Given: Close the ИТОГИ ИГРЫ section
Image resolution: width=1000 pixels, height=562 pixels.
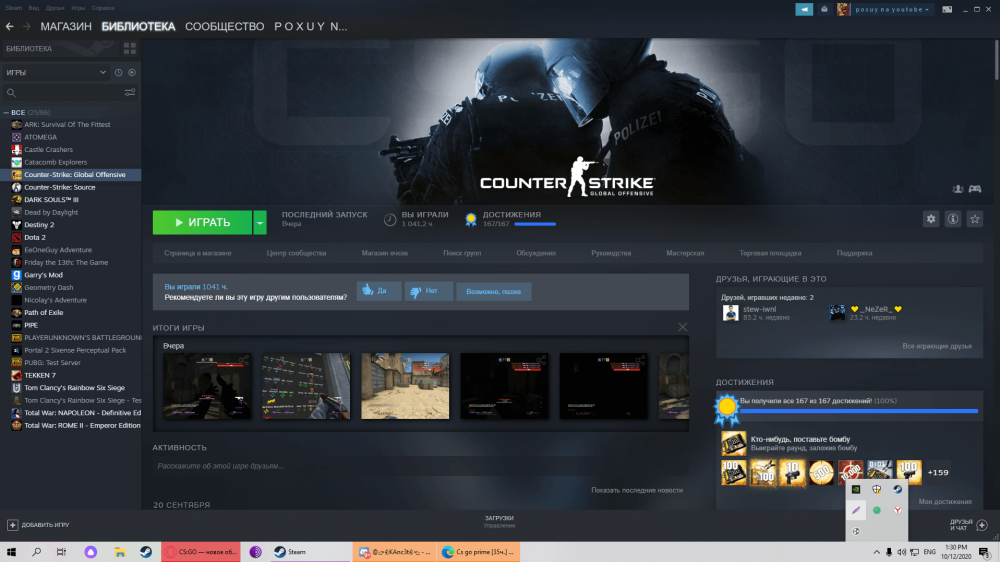Looking at the screenshot, I should point(682,327).
